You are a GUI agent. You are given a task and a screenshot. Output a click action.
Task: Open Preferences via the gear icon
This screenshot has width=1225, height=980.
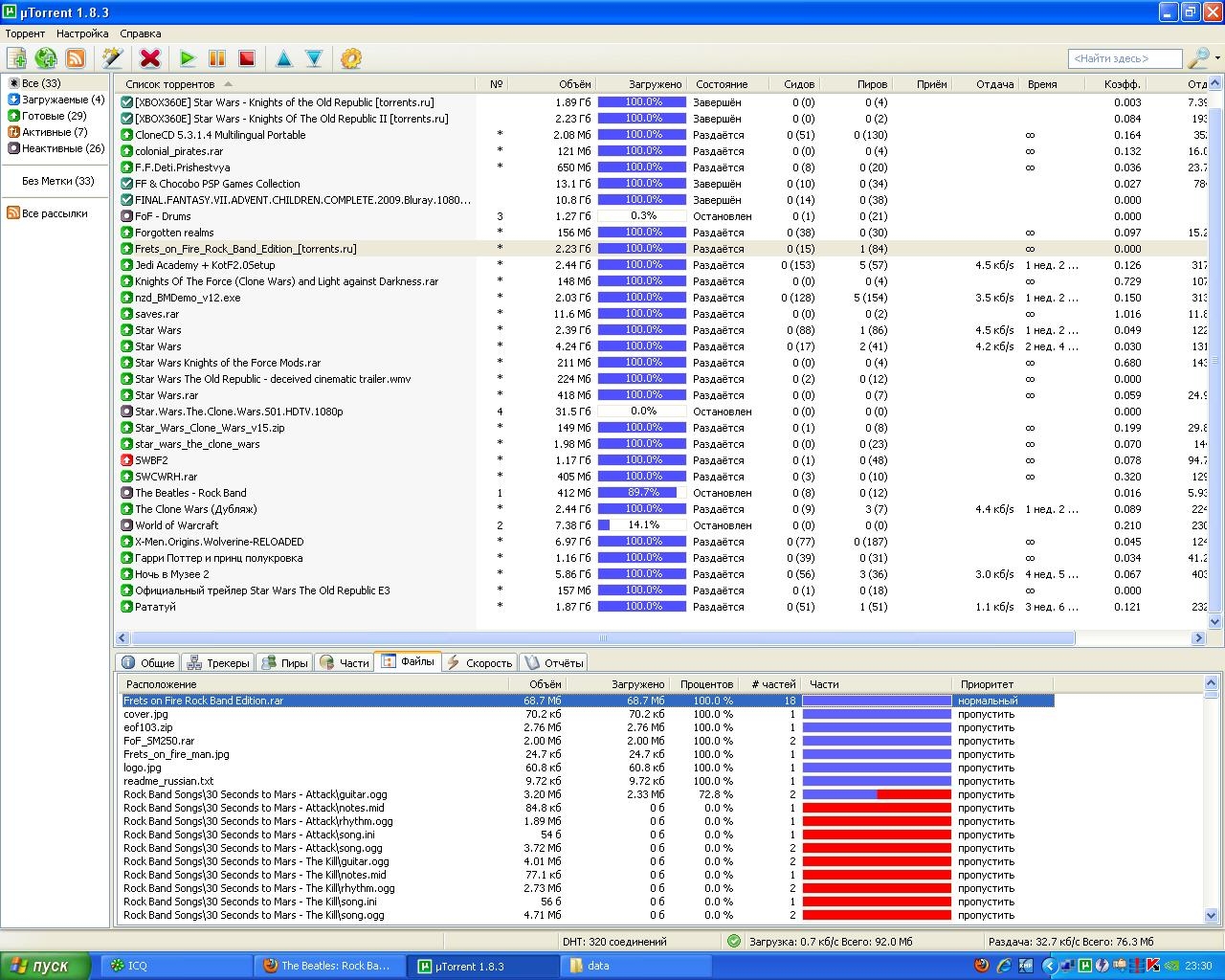351,58
